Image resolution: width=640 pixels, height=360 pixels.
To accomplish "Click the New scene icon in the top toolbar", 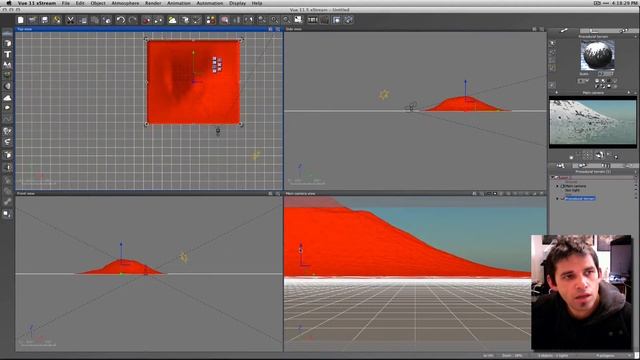I will [x=20, y=20].
